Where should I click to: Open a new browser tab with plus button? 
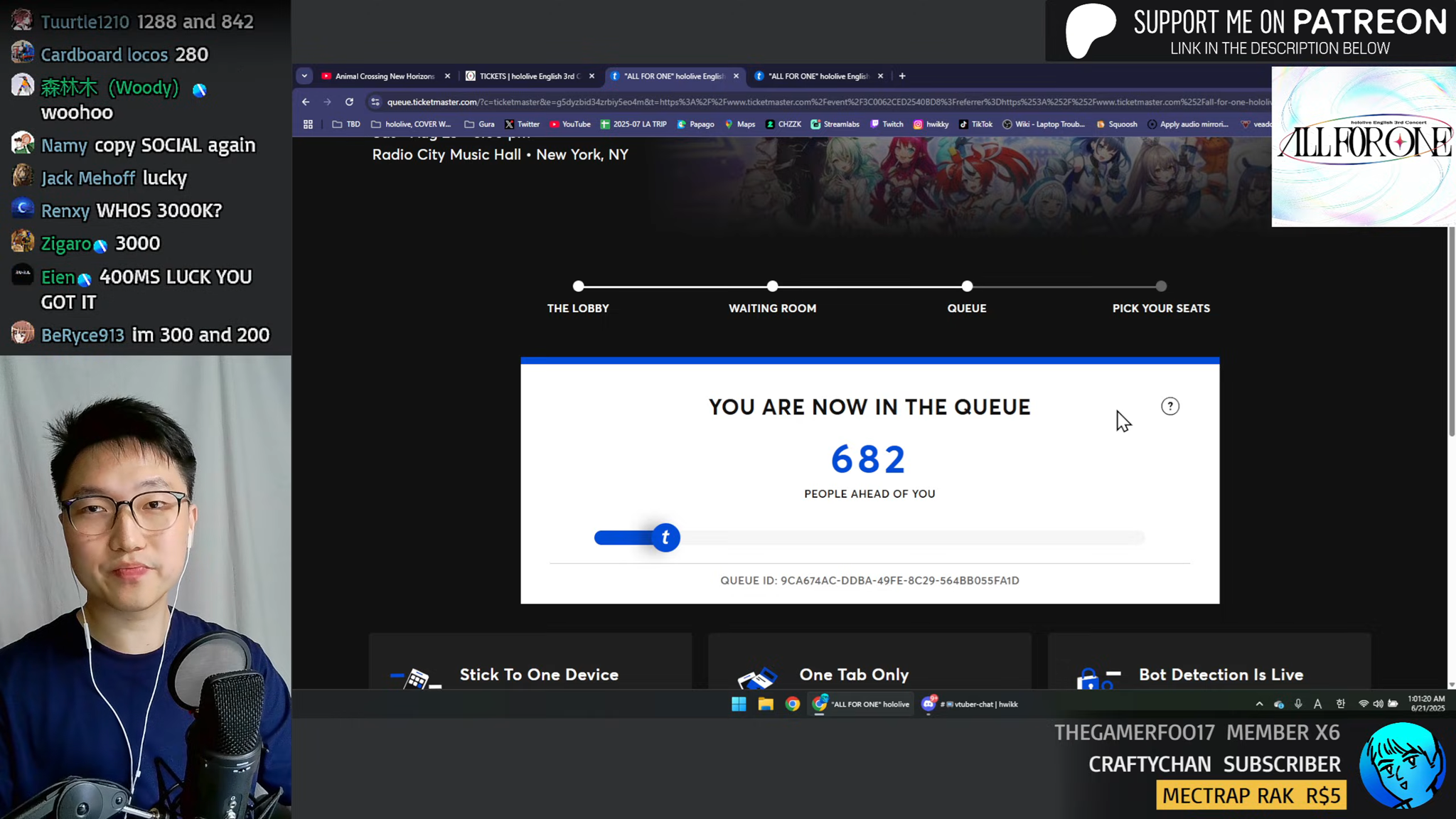(x=902, y=76)
